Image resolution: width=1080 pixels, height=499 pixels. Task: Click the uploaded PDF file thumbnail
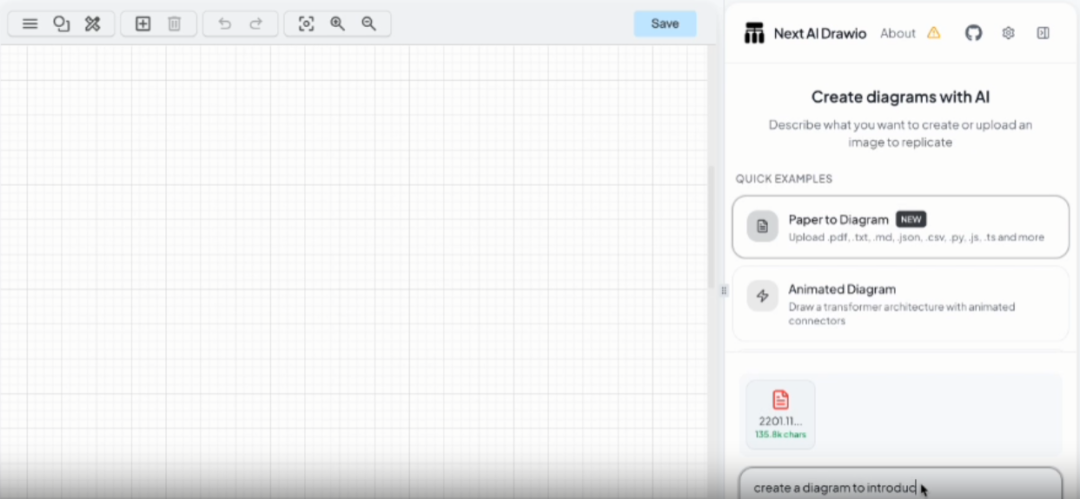tap(780, 414)
